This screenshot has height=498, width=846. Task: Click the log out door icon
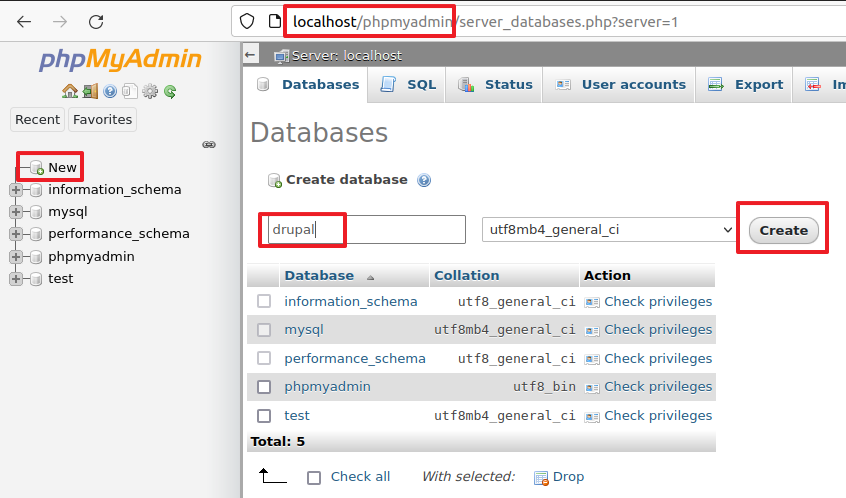[x=90, y=91]
